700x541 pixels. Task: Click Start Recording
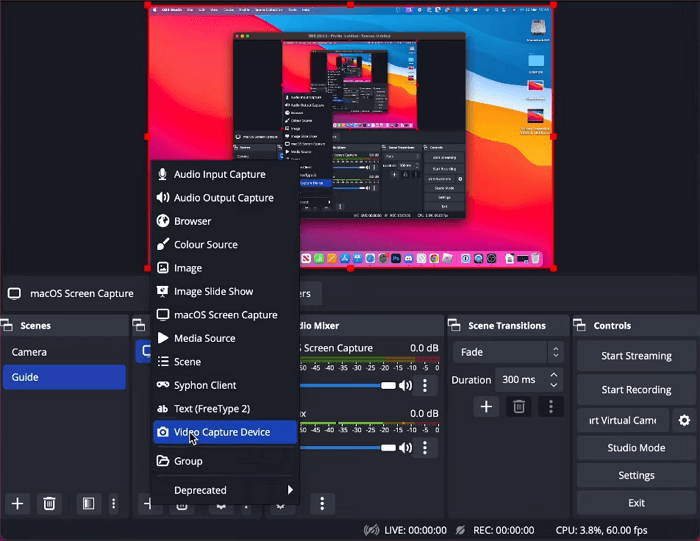point(636,390)
